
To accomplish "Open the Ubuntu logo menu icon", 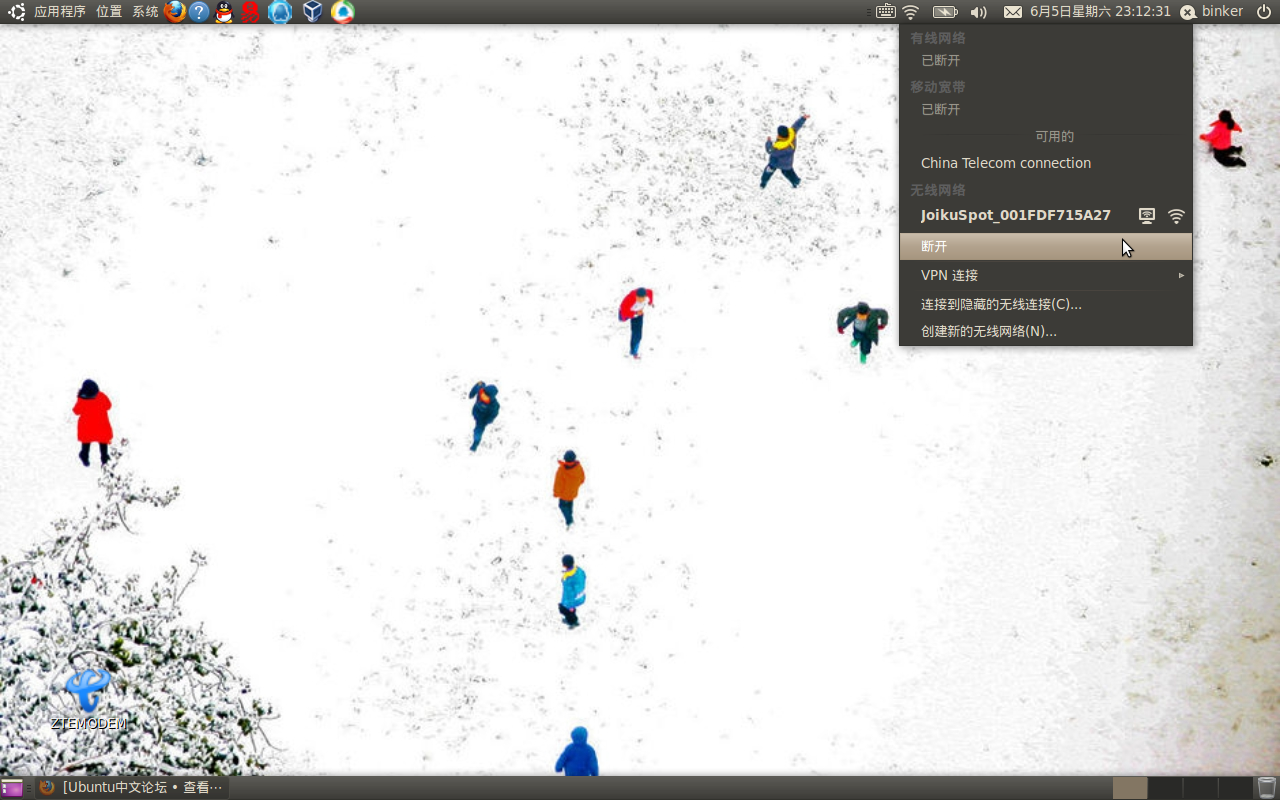I will coord(17,12).
